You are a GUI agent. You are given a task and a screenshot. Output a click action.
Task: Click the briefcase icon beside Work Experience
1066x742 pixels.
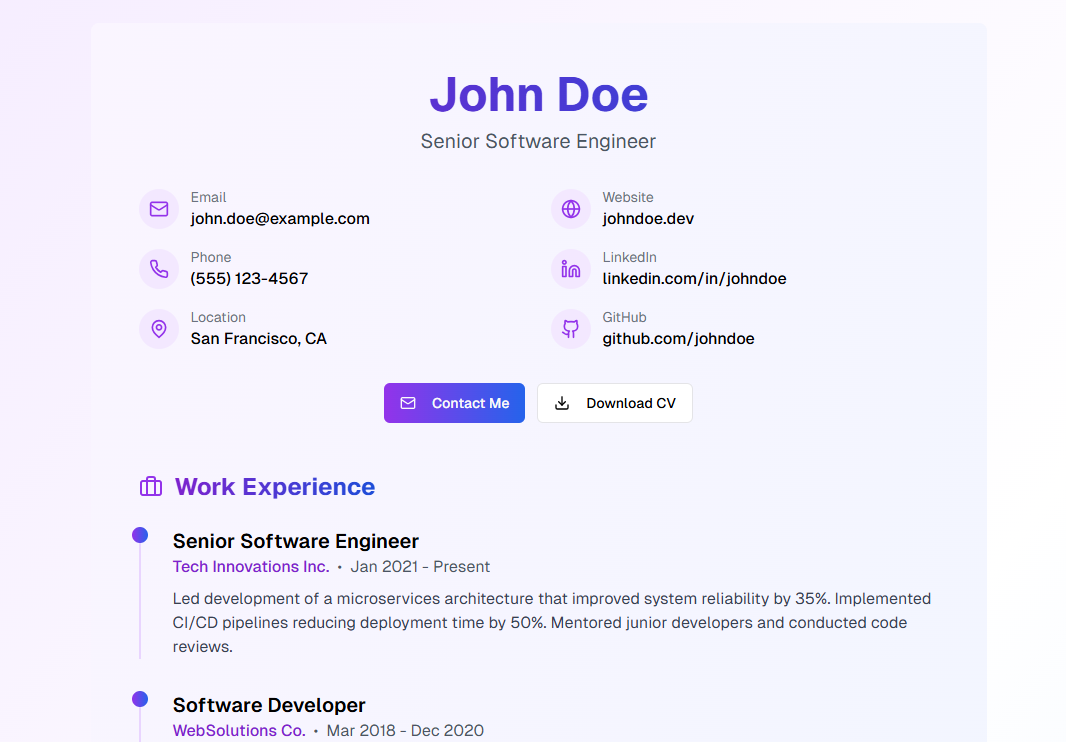coord(151,487)
